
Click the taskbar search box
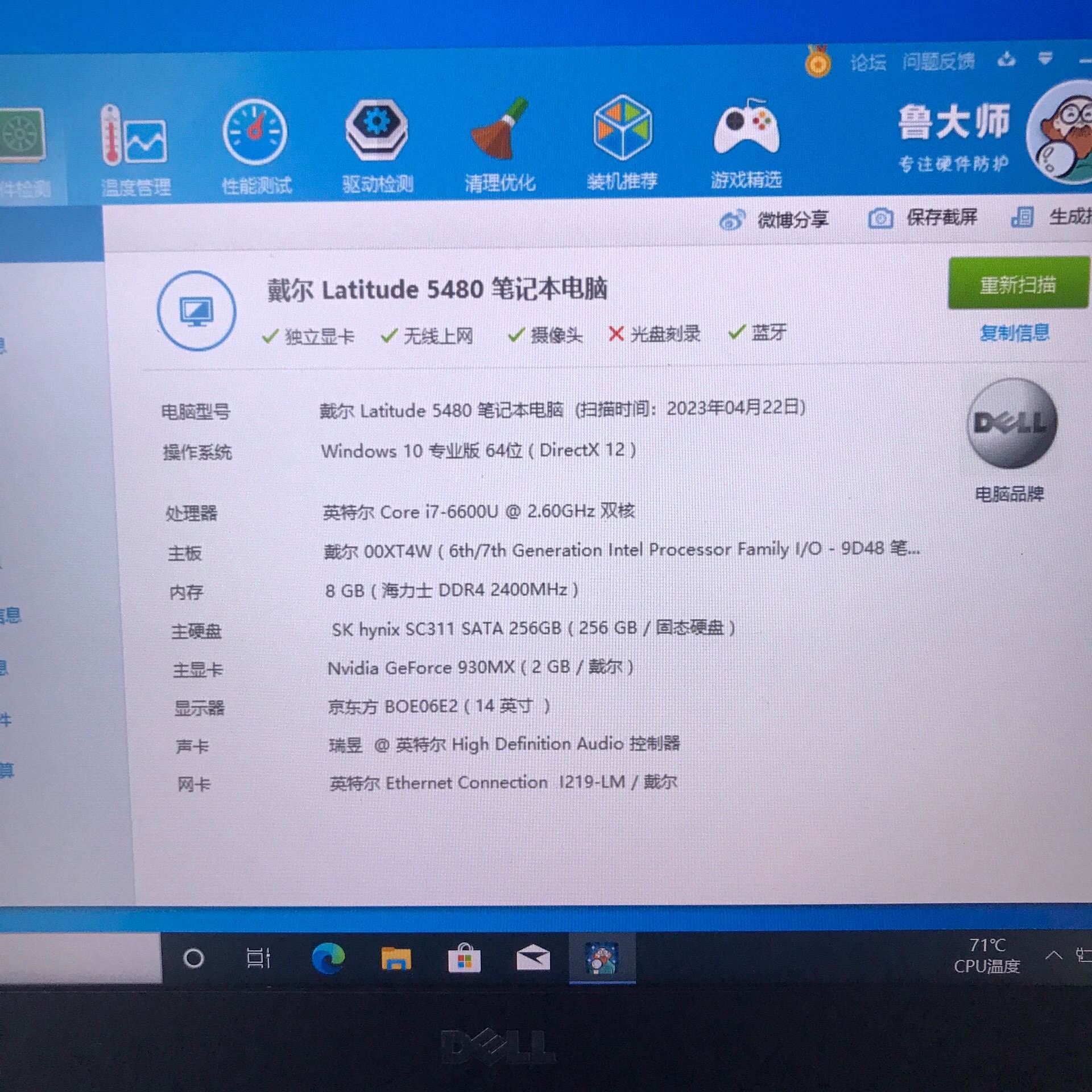[x=81, y=958]
